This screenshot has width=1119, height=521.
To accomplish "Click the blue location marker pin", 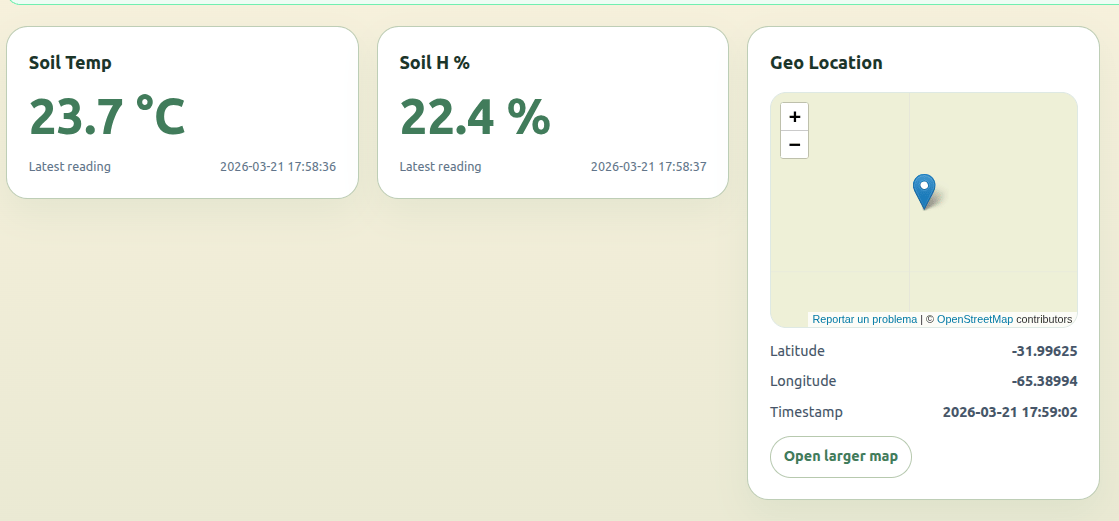I will pos(925,189).
